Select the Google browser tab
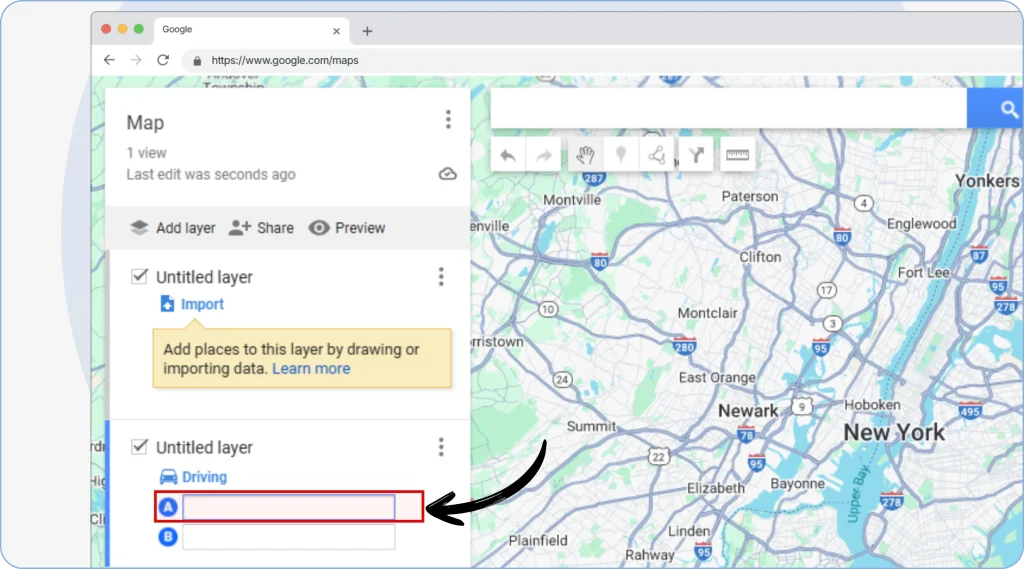The height and width of the screenshot is (569, 1024). pos(251,30)
